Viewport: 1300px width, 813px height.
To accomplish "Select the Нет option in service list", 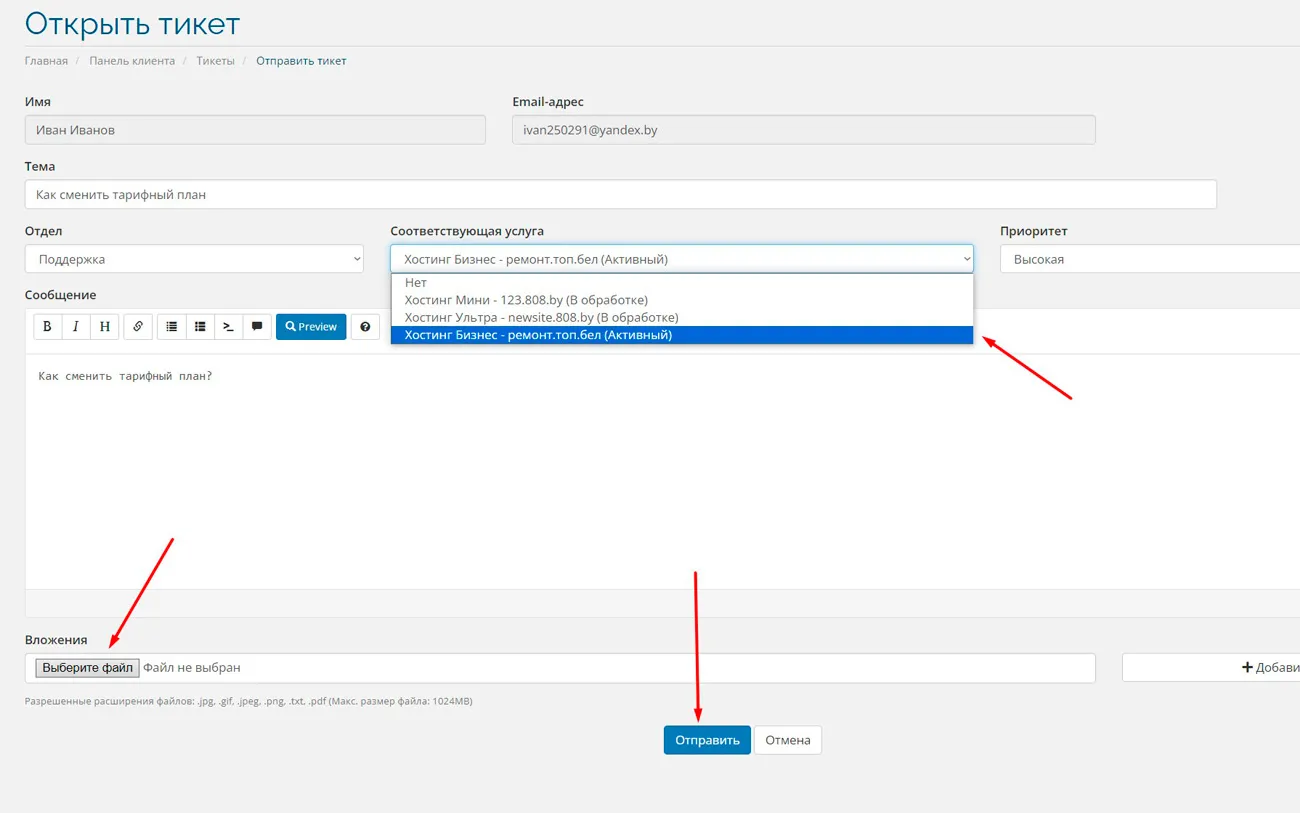I will click(416, 283).
